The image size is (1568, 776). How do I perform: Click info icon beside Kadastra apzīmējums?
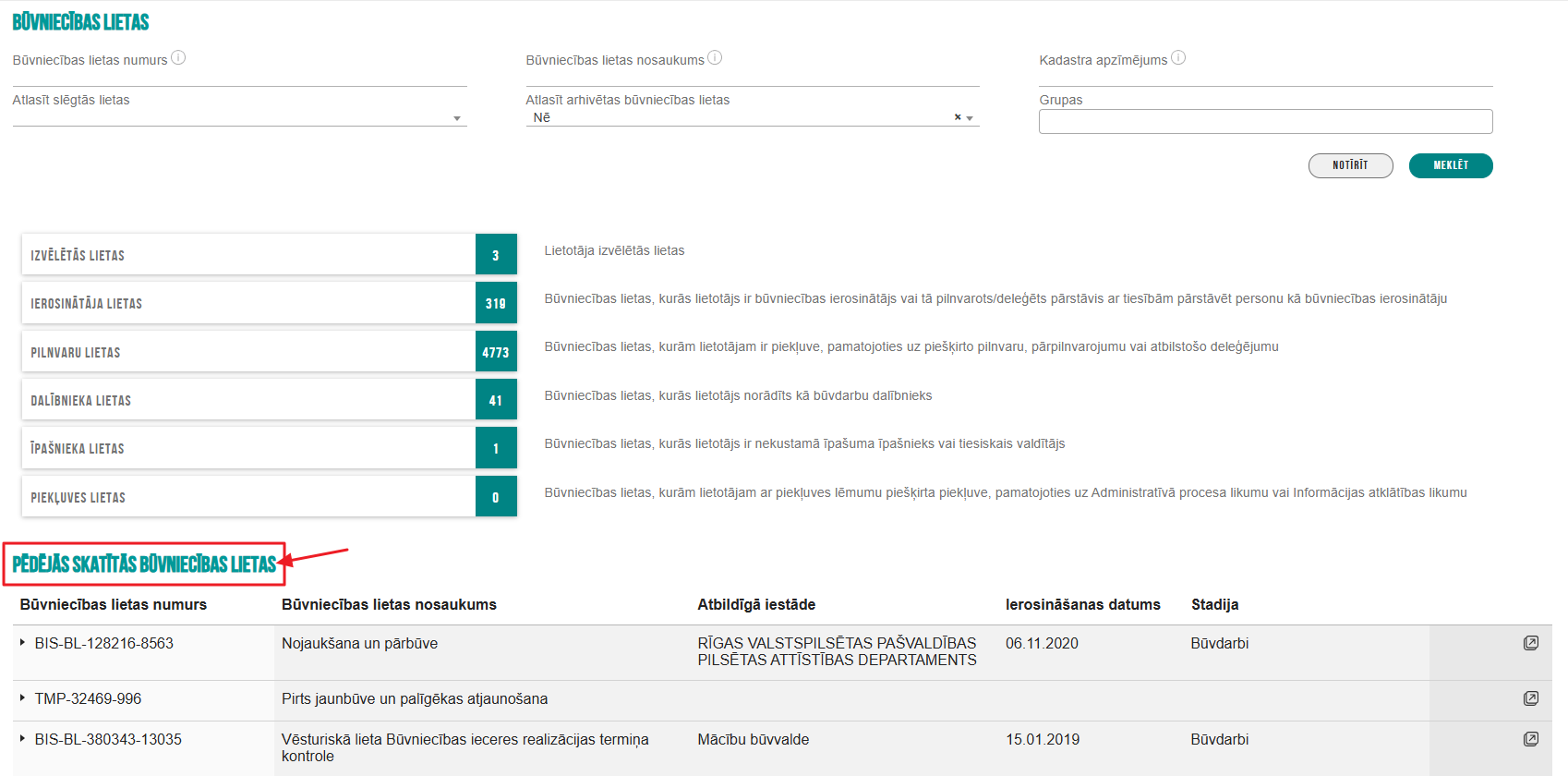1178,57
